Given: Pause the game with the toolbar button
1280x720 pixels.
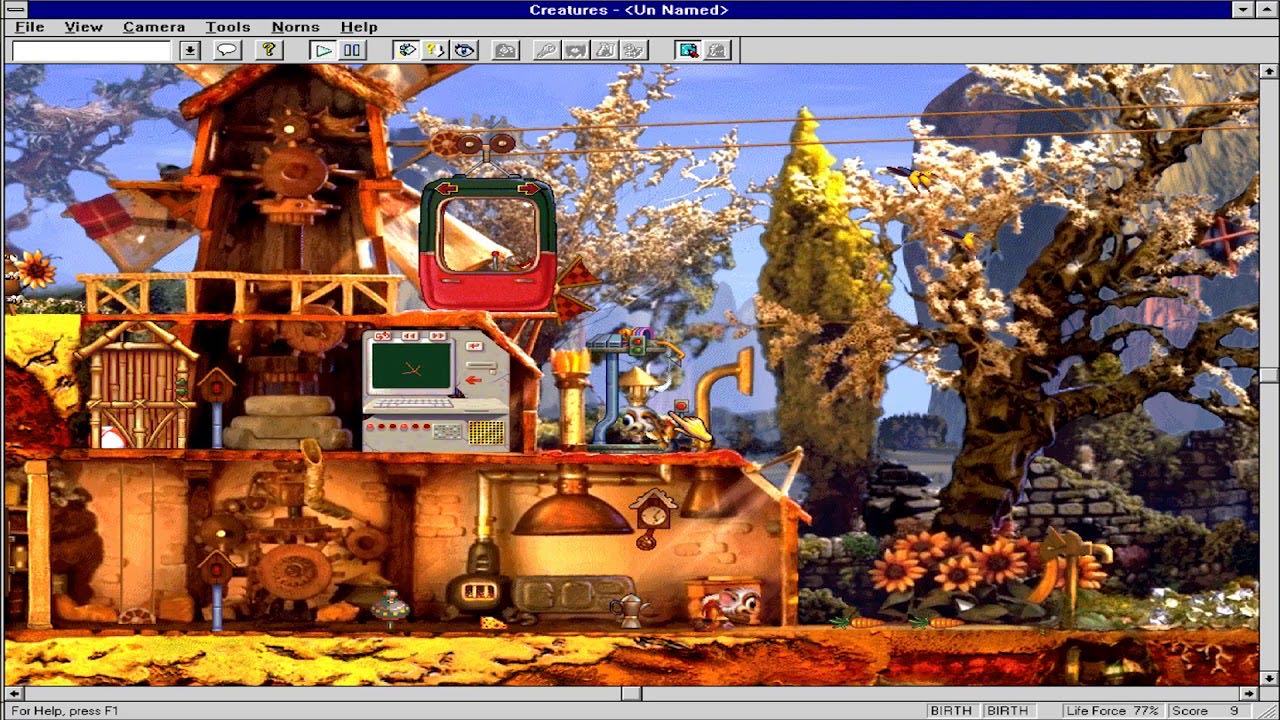Looking at the screenshot, I should [x=351, y=50].
